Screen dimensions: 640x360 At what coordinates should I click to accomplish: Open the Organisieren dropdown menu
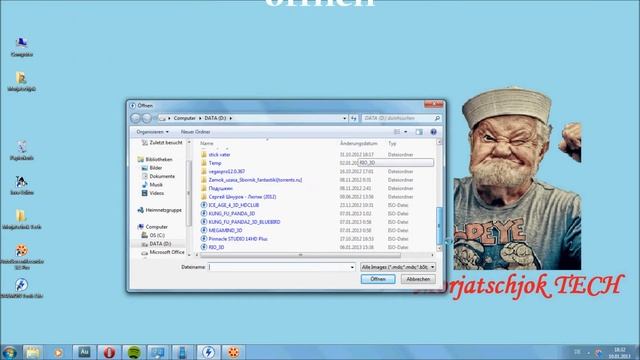click(152, 132)
